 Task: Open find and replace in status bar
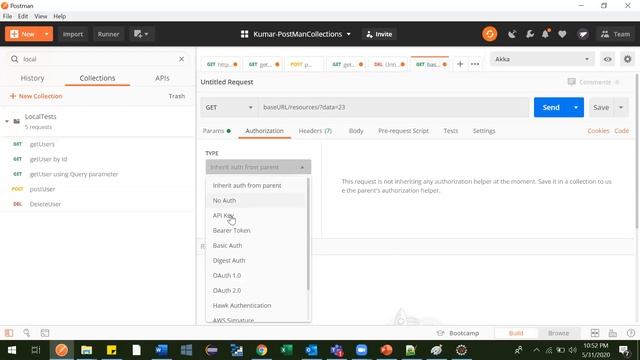pyautogui.click(x=27, y=333)
